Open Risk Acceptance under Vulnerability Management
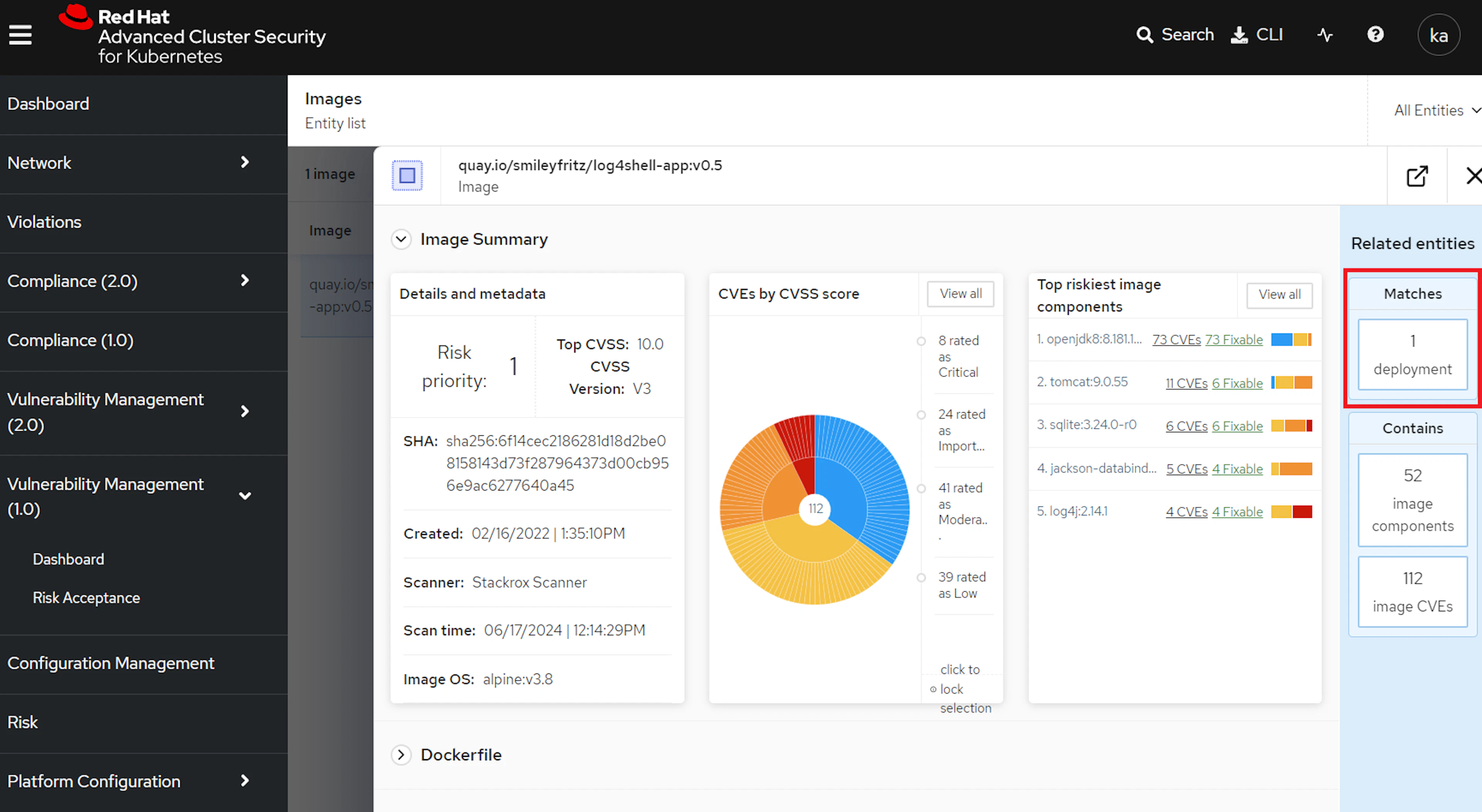The image size is (1482, 812). (x=86, y=598)
